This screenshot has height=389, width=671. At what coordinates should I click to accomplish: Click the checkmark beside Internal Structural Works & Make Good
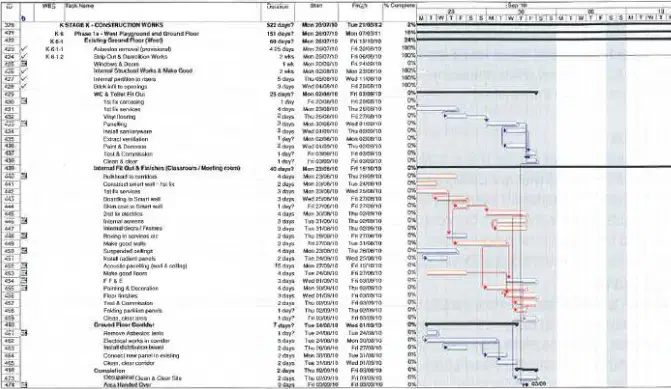click(x=24, y=71)
